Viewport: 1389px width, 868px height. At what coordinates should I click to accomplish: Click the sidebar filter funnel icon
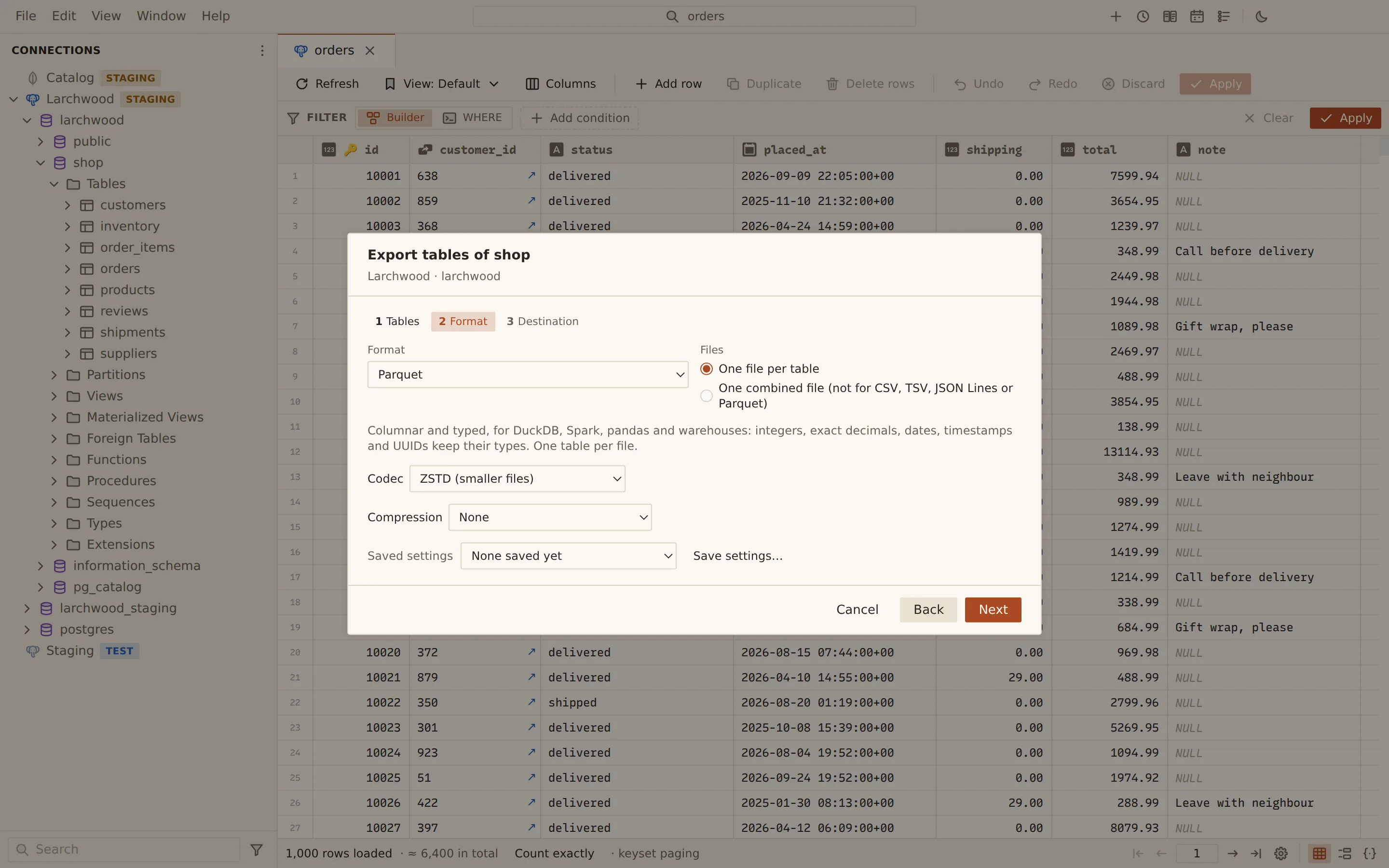257,849
